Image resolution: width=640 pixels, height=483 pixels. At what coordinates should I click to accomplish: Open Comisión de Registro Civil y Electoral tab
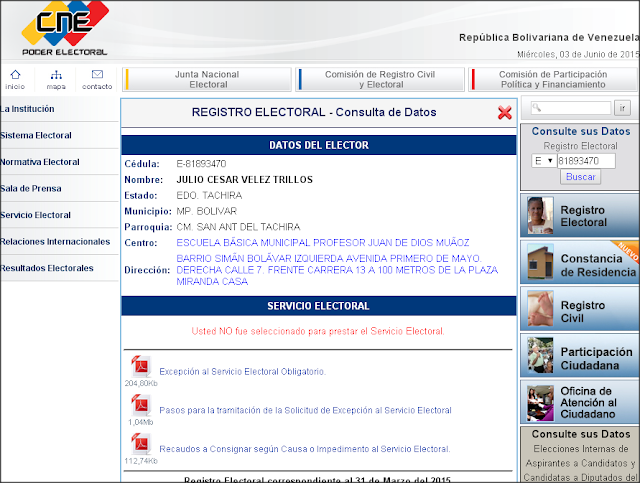point(380,79)
